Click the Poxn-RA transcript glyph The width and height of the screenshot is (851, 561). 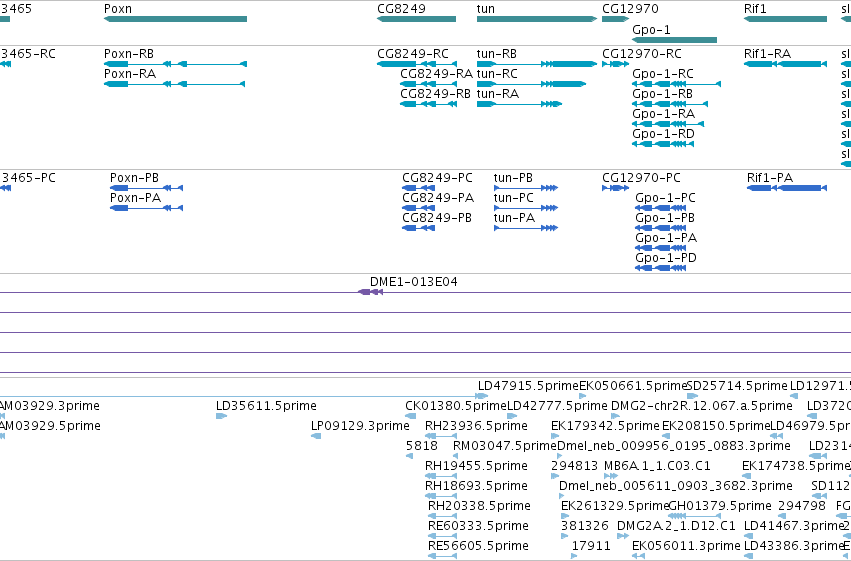point(174,84)
